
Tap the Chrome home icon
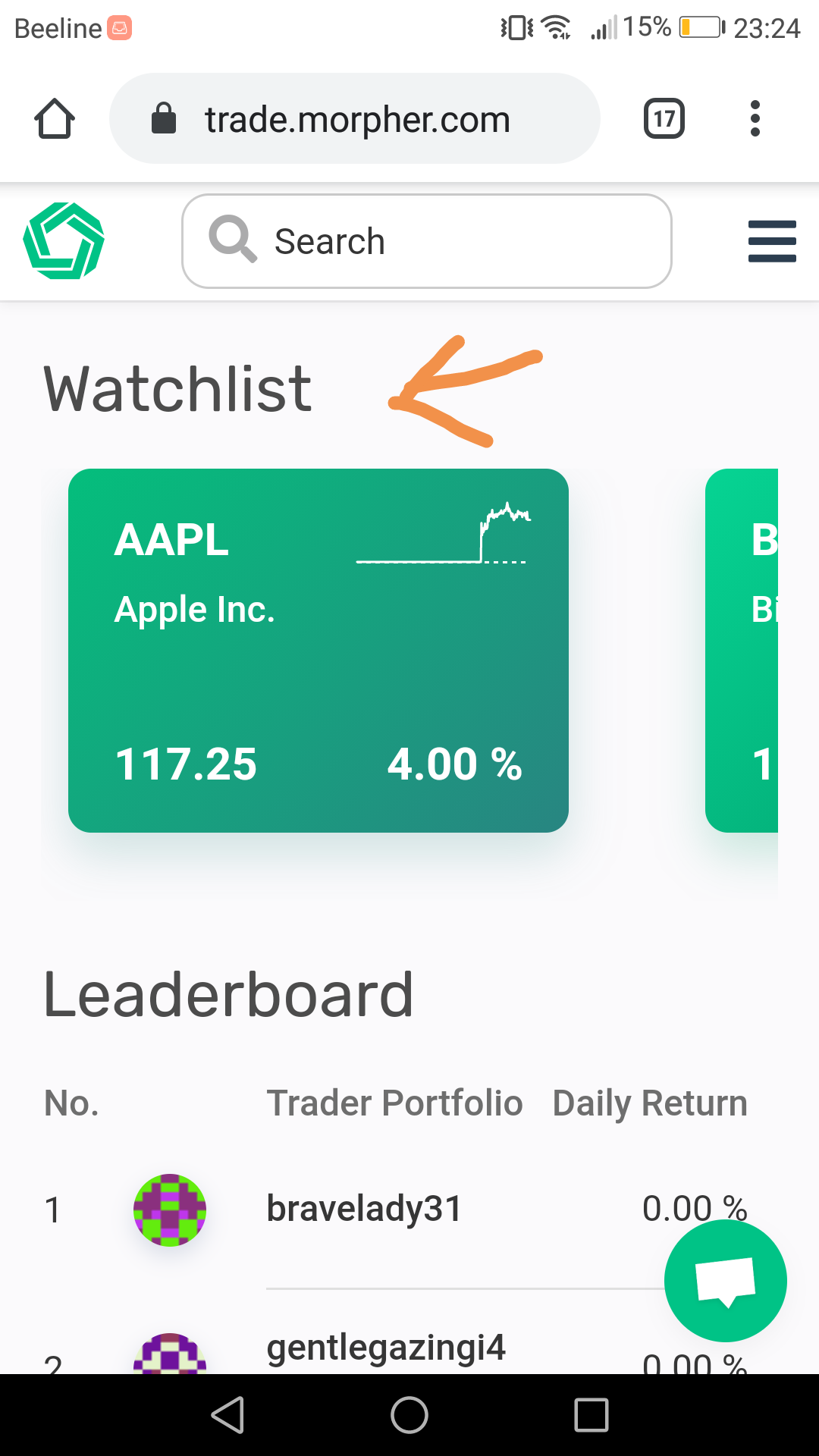(55, 119)
